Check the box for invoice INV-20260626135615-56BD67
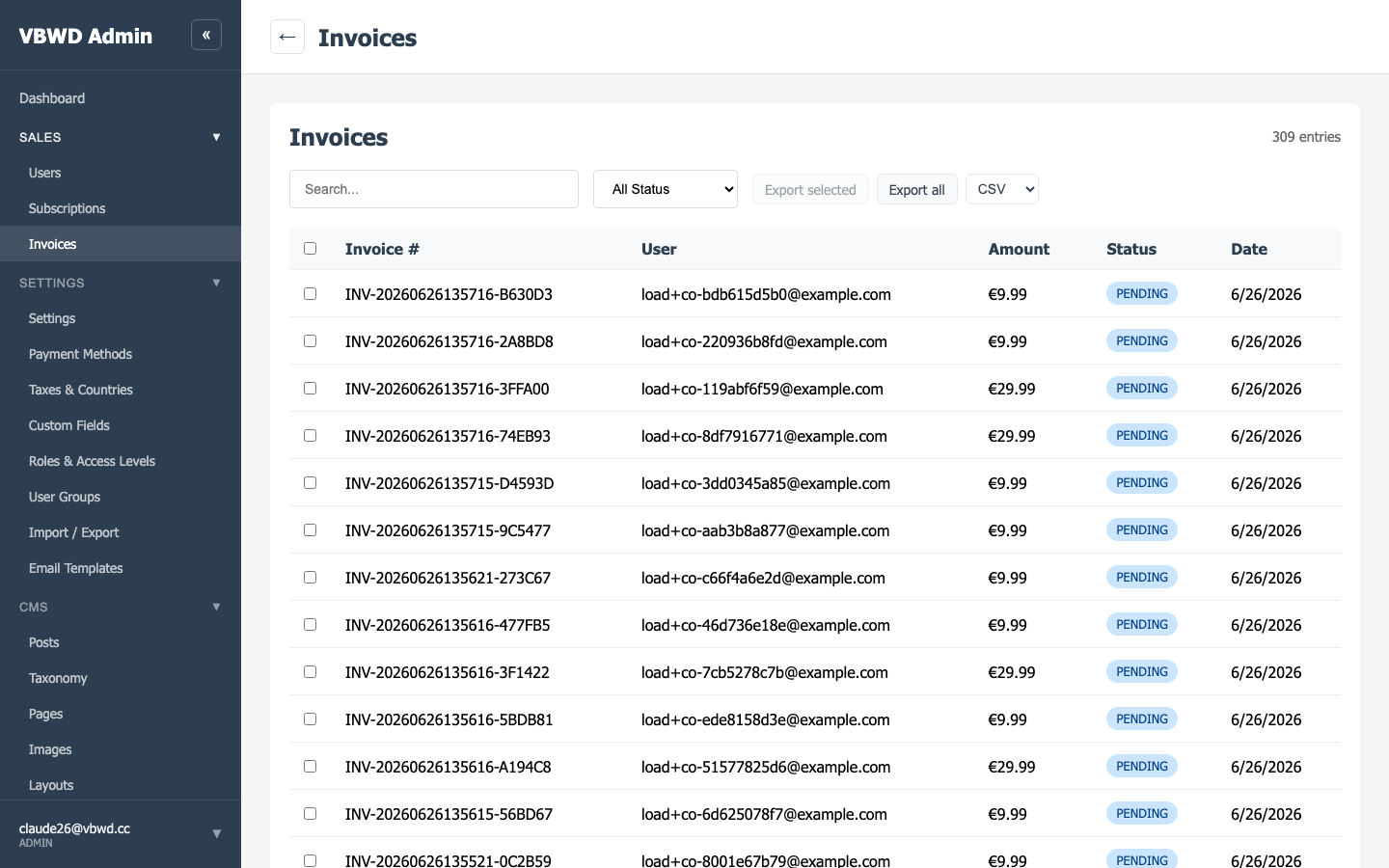This screenshot has width=1389, height=868. click(310, 813)
